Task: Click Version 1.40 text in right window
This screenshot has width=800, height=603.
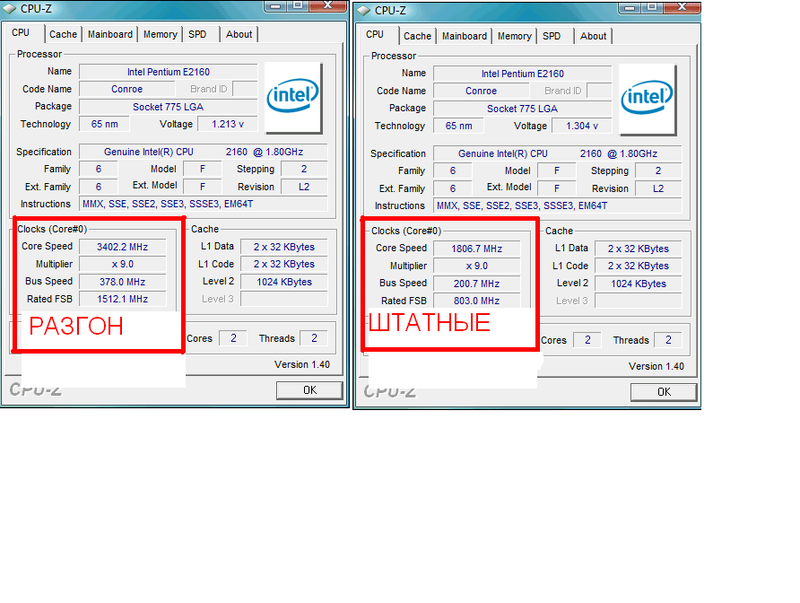Action: click(656, 366)
